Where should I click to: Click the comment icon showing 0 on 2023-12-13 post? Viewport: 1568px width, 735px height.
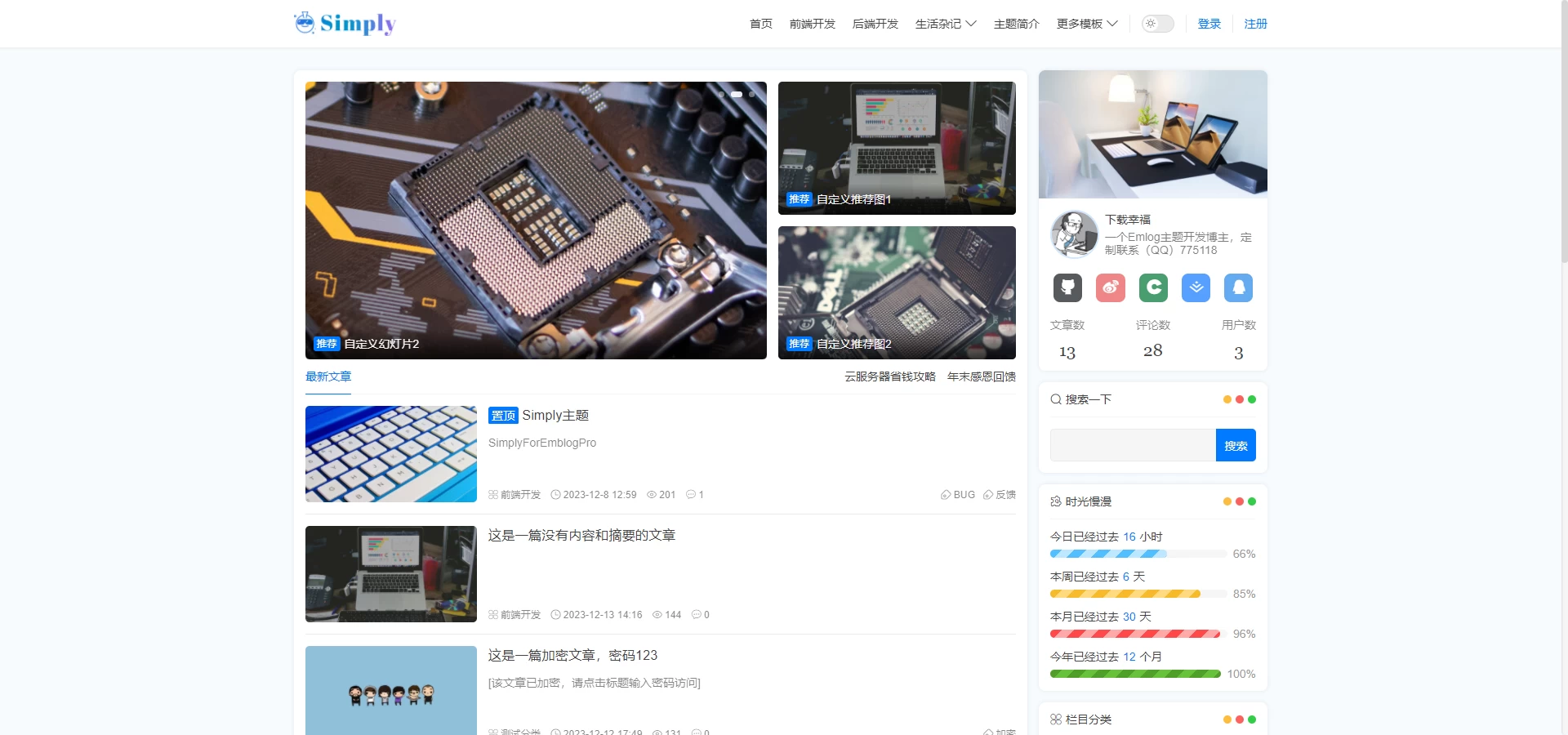[697, 615]
